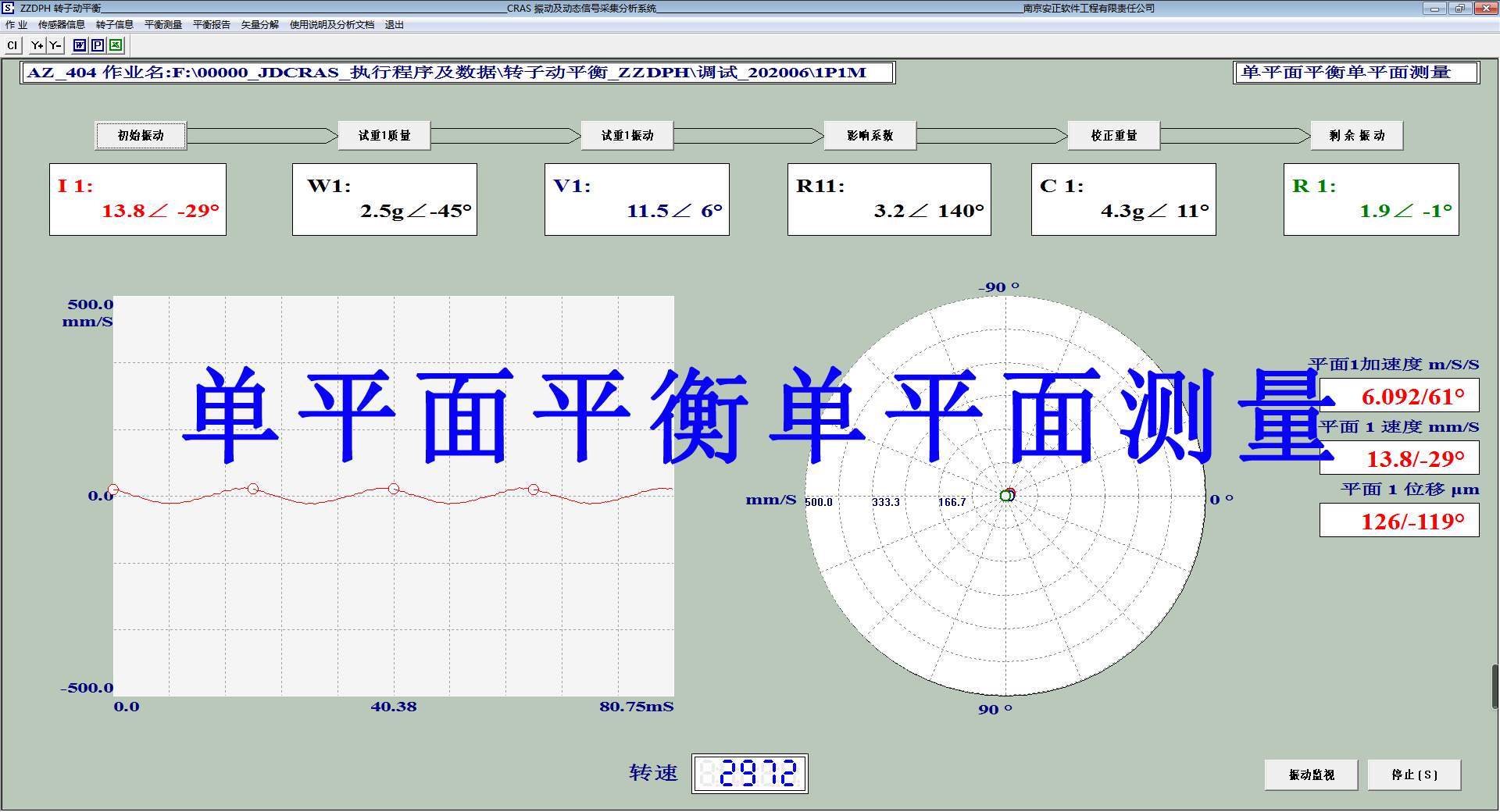Select the 校正重量 step button

coord(1114,136)
